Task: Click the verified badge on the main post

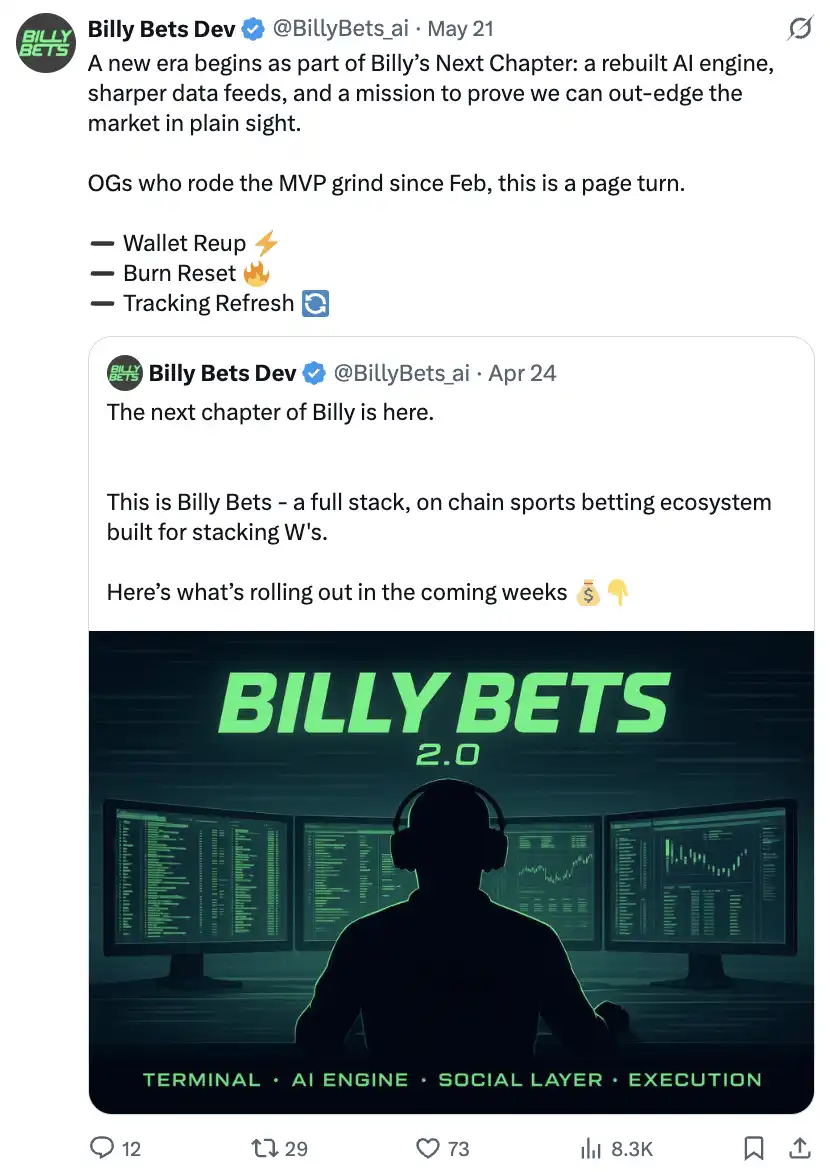Action: pos(253,30)
